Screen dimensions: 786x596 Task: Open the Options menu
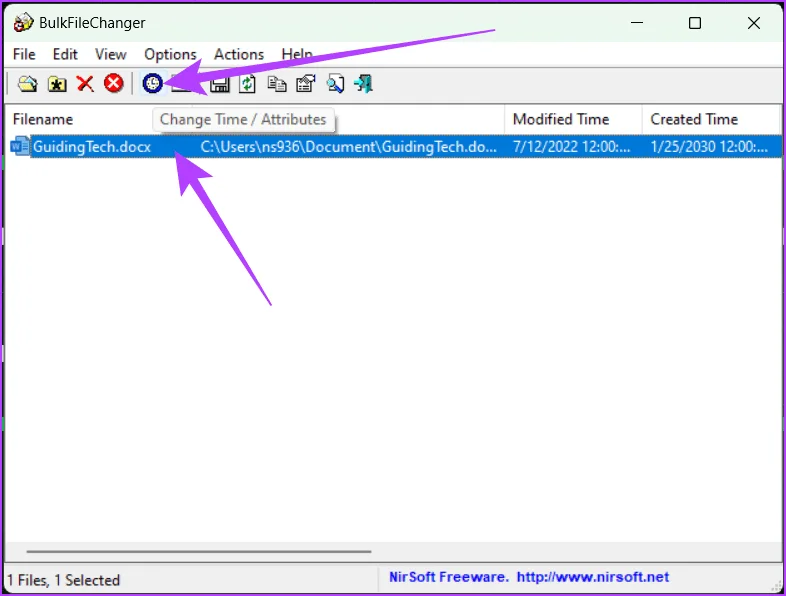(x=170, y=54)
